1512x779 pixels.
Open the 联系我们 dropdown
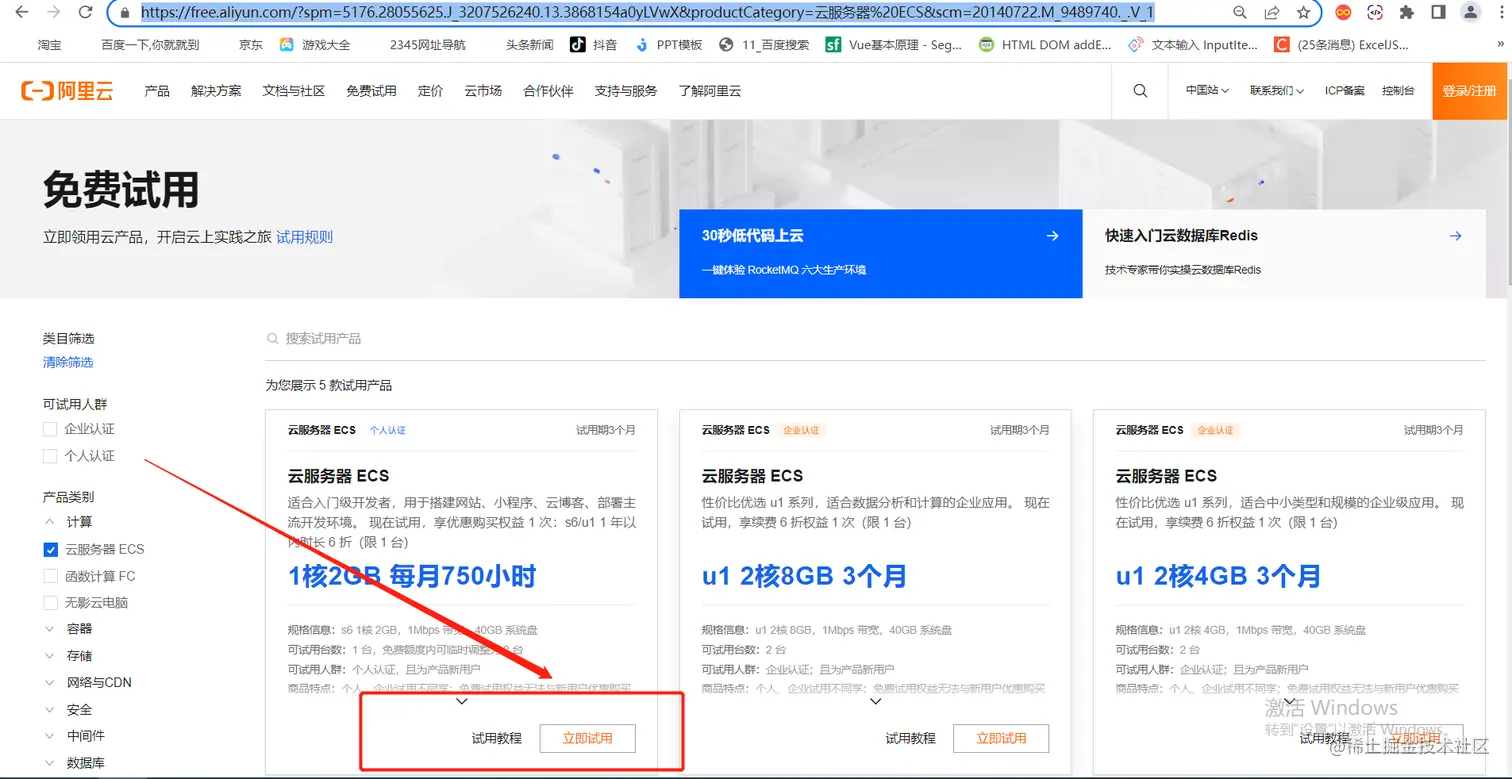(x=1277, y=91)
